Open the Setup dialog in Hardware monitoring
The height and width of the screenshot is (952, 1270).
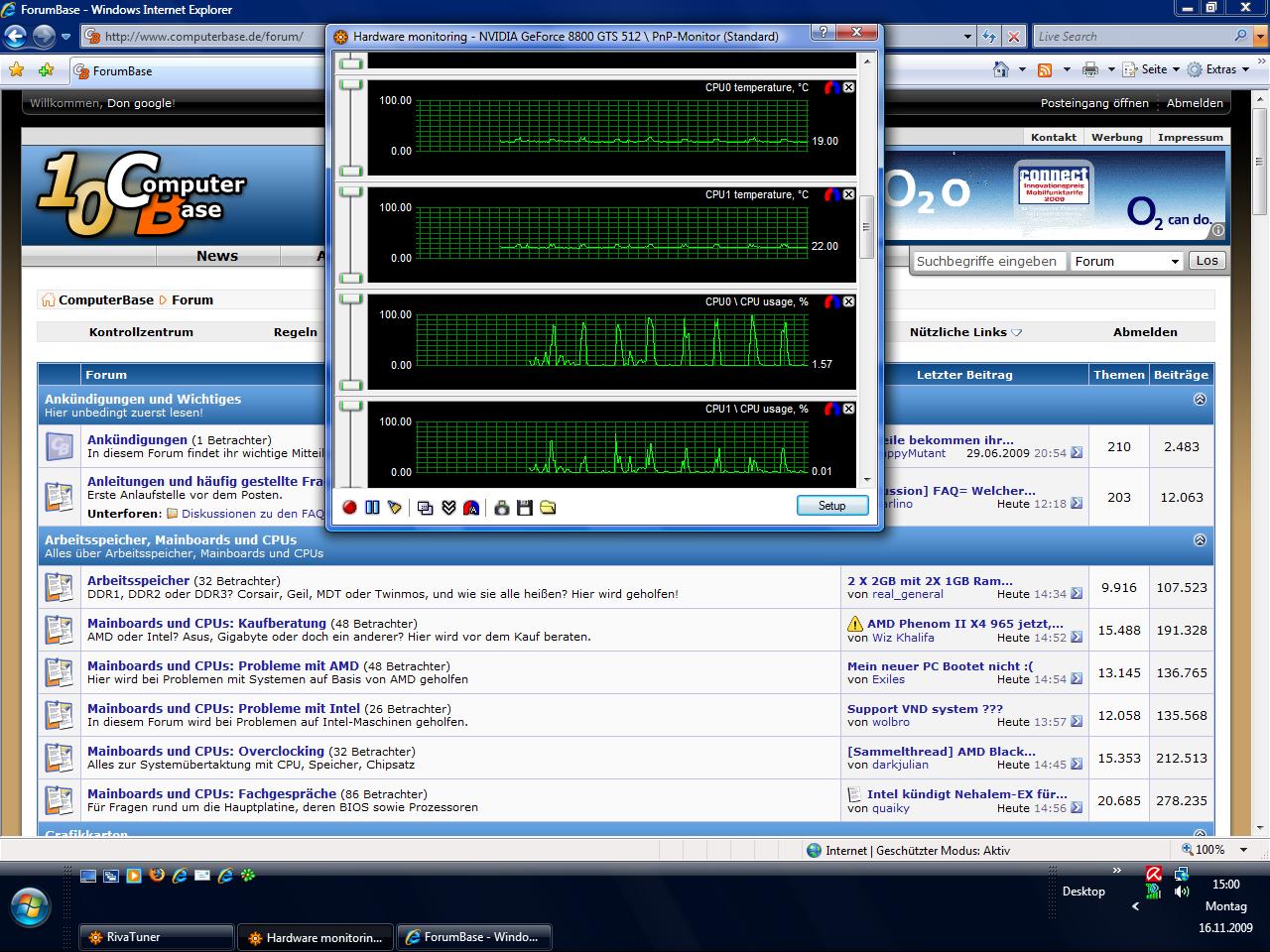coord(832,506)
